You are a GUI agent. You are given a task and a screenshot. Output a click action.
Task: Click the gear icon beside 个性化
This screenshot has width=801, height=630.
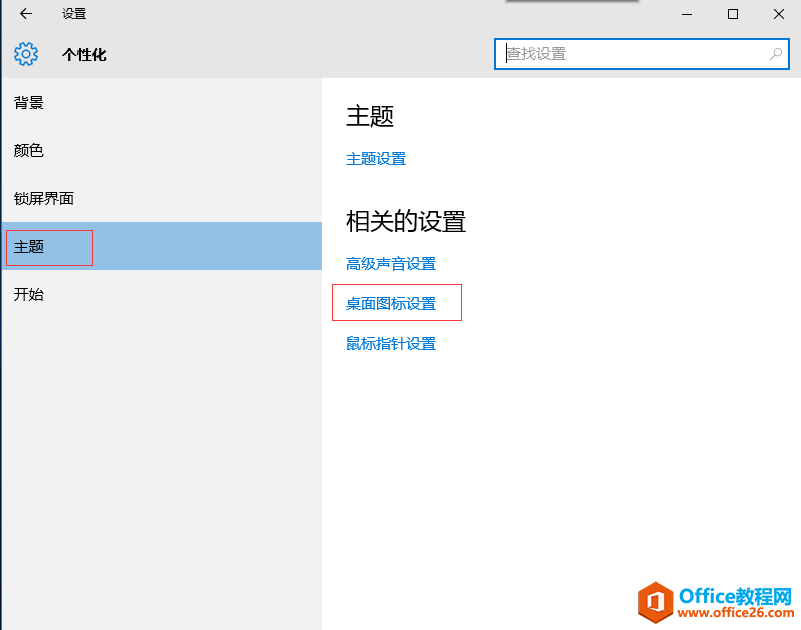point(26,54)
